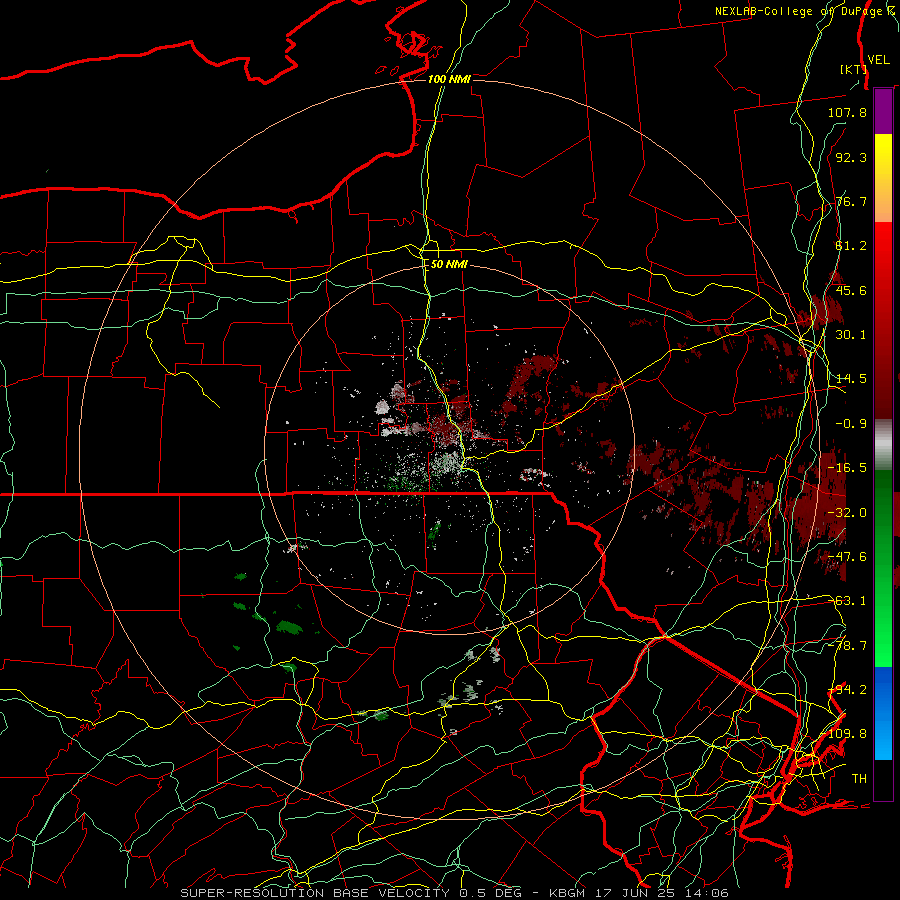This screenshot has height=900, width=900.
Task: Click the -0.9 velocity scale value
Action: 851,424
